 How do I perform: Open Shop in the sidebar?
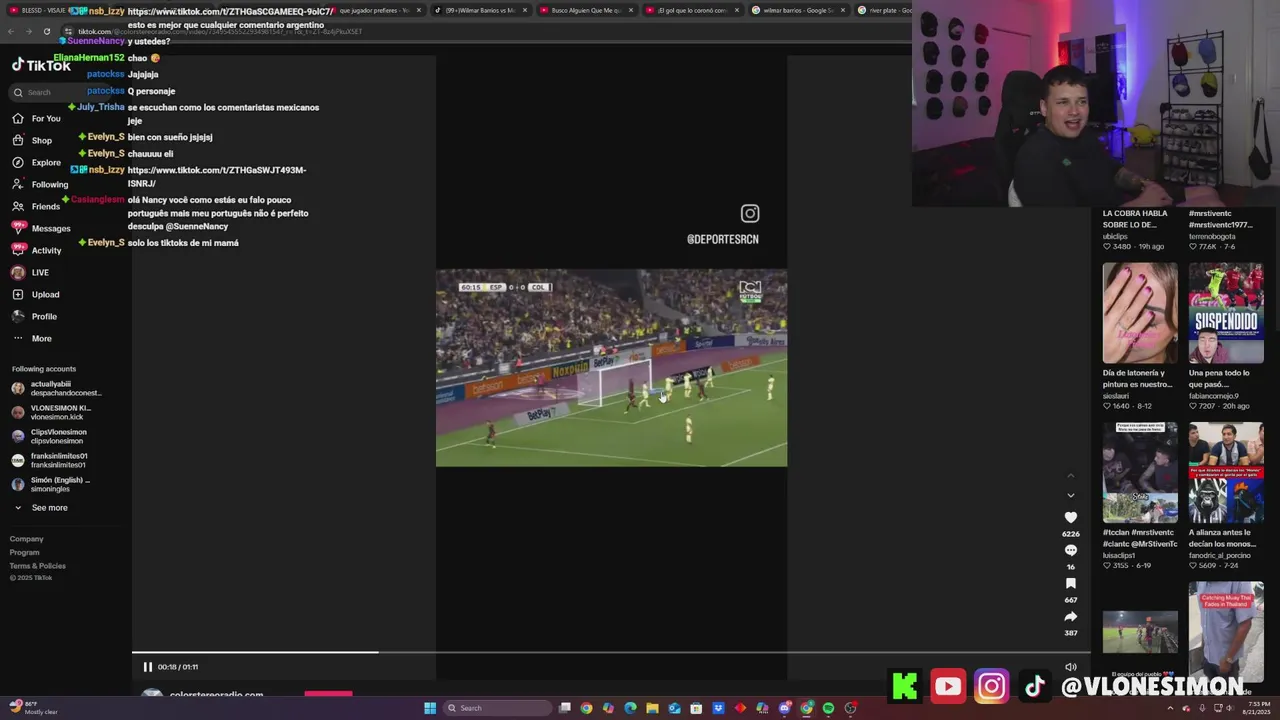click(x=33, y=140)
